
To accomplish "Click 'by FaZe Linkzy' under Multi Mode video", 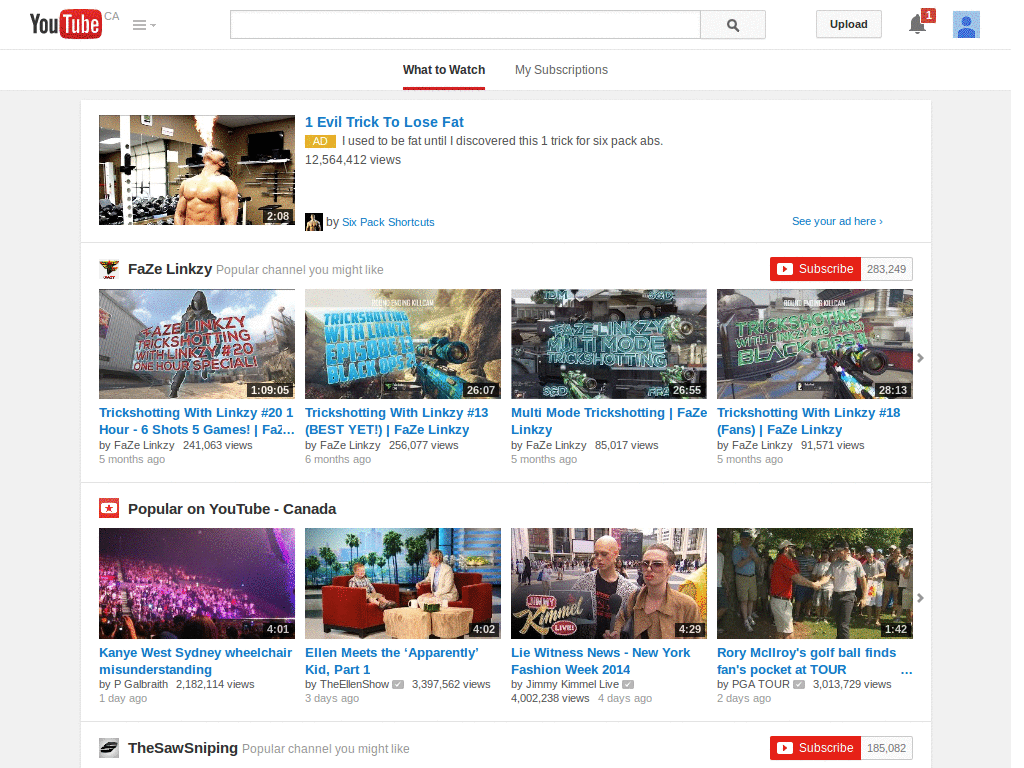I will pos(549,445).
